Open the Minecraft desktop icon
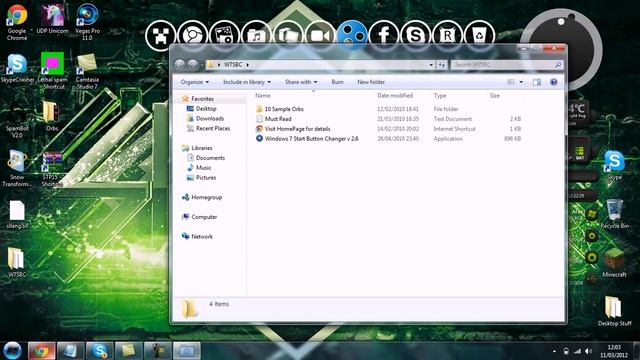The image size is (640, 360). point(614,262)
